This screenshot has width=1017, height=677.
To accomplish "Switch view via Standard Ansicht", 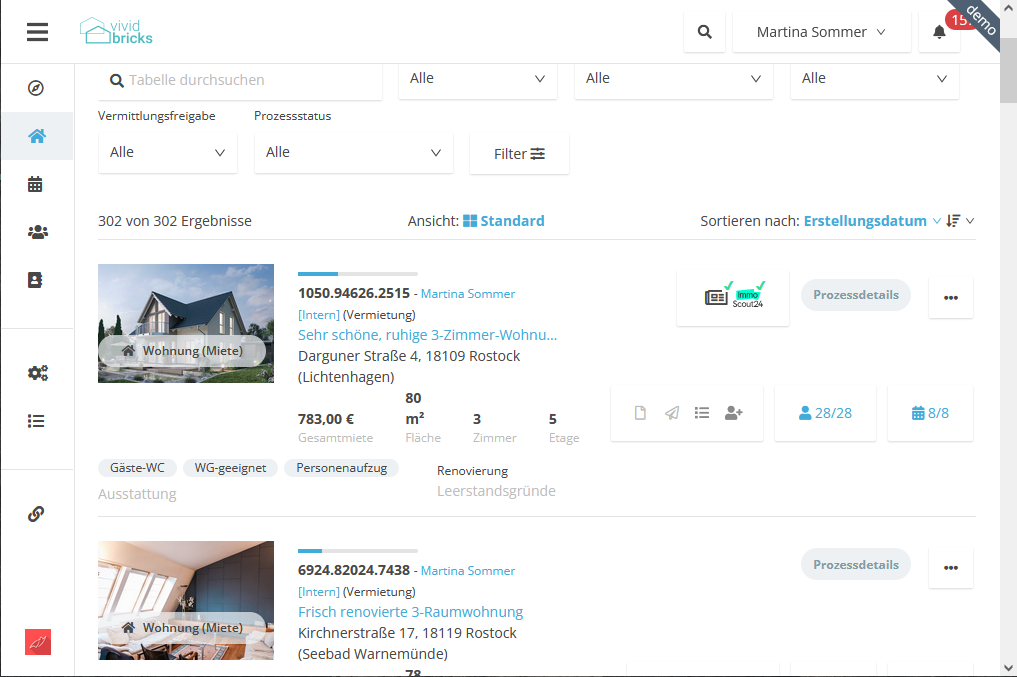I will click(504, 221).
